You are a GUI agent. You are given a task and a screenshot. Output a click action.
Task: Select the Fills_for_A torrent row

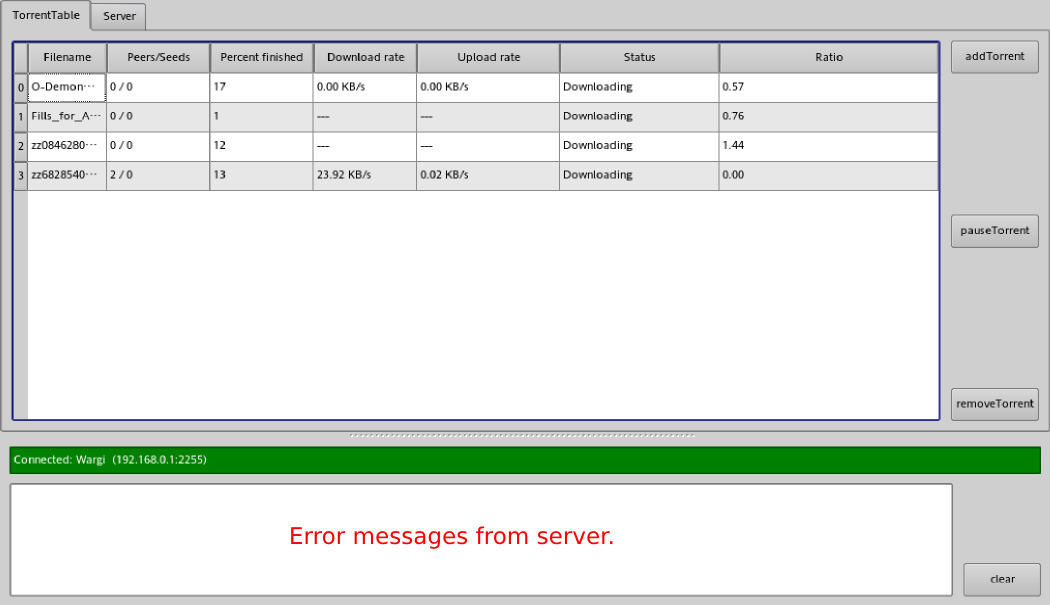67,116
